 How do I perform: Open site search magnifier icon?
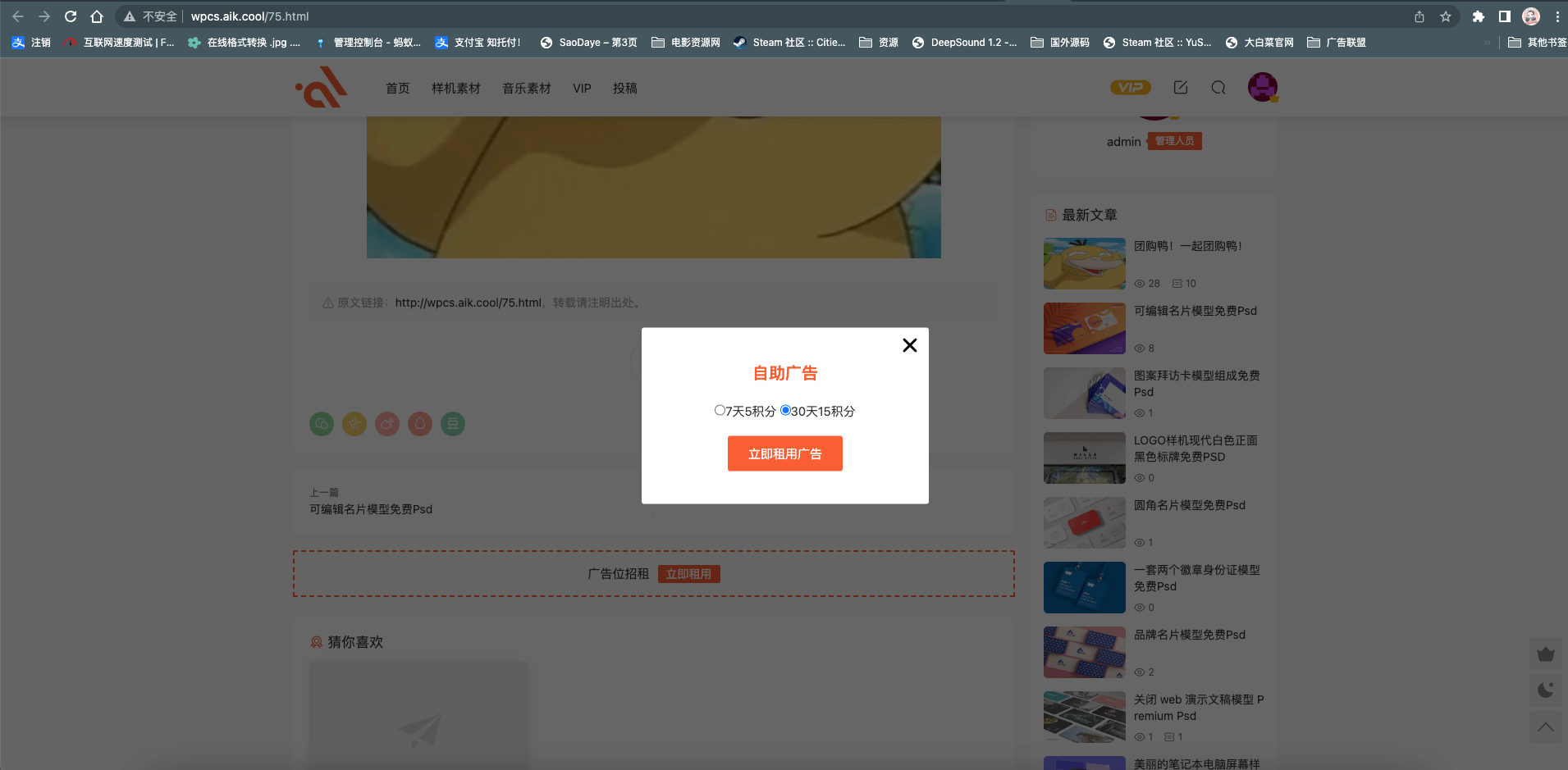(x=1218, y=87)
